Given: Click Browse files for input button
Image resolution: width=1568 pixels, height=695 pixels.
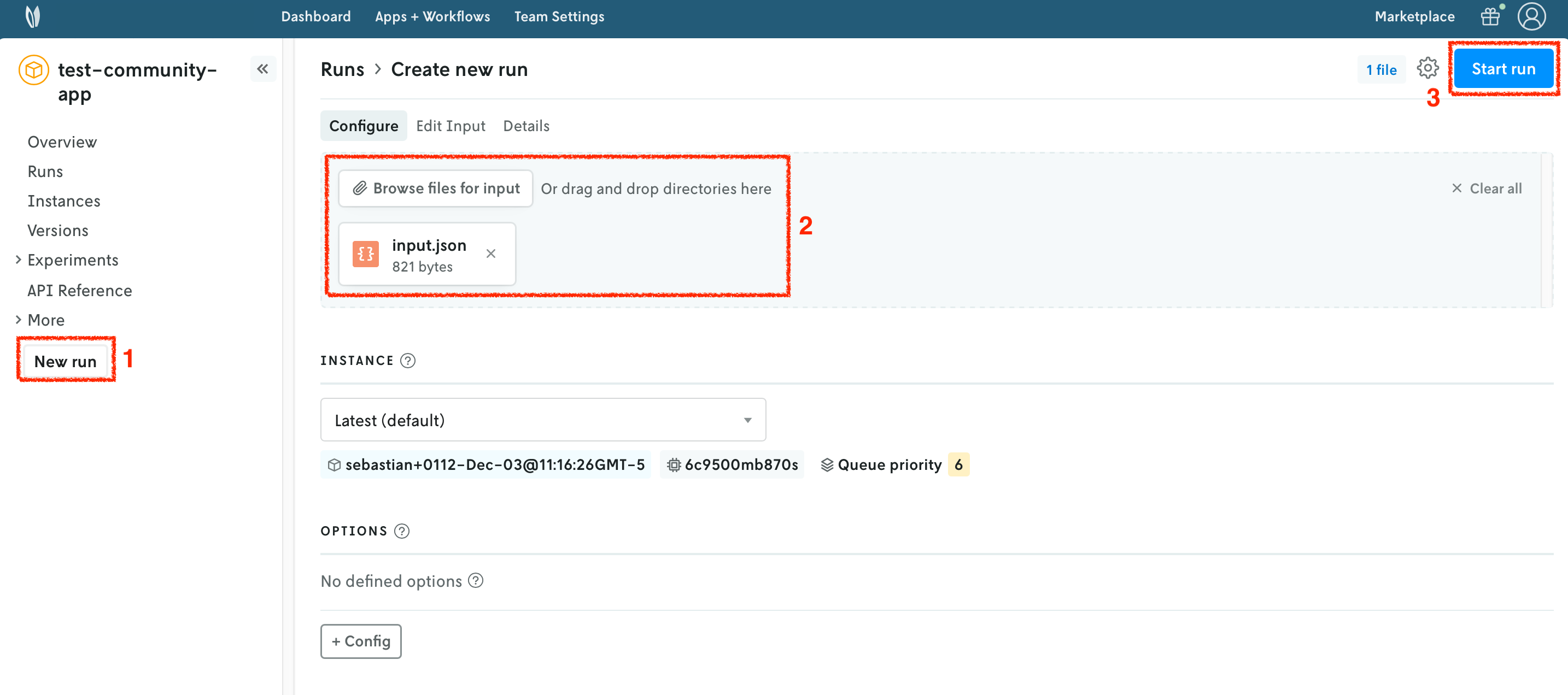Looking at the screenshot, I should 436,189.
